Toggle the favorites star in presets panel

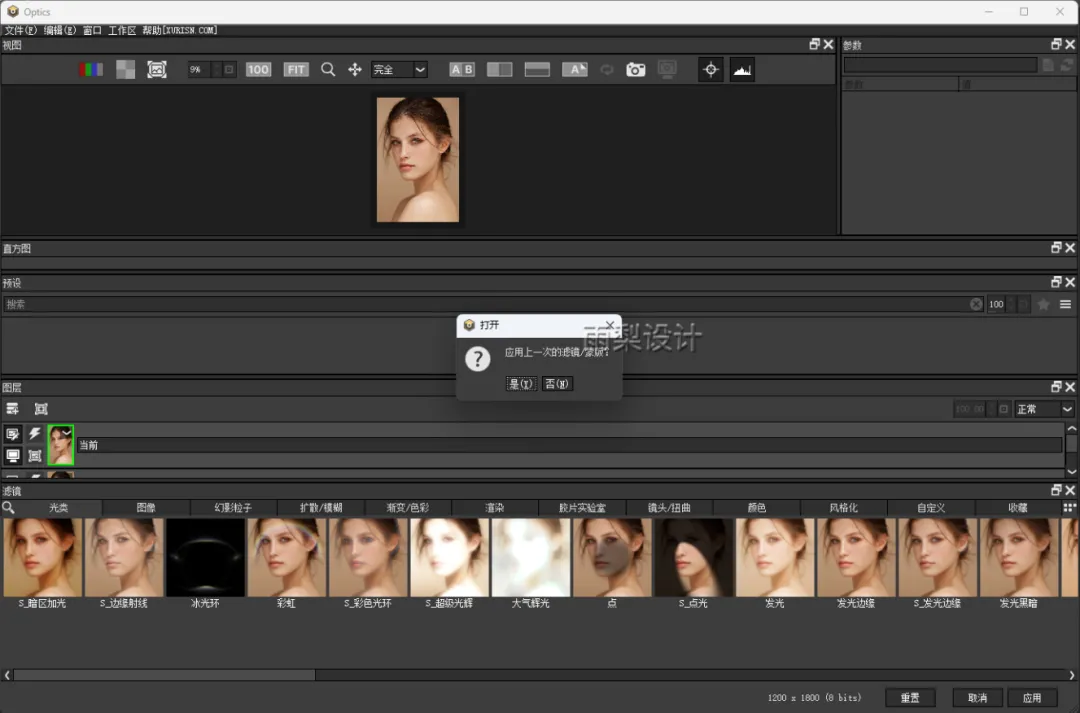coord(1043,304)
